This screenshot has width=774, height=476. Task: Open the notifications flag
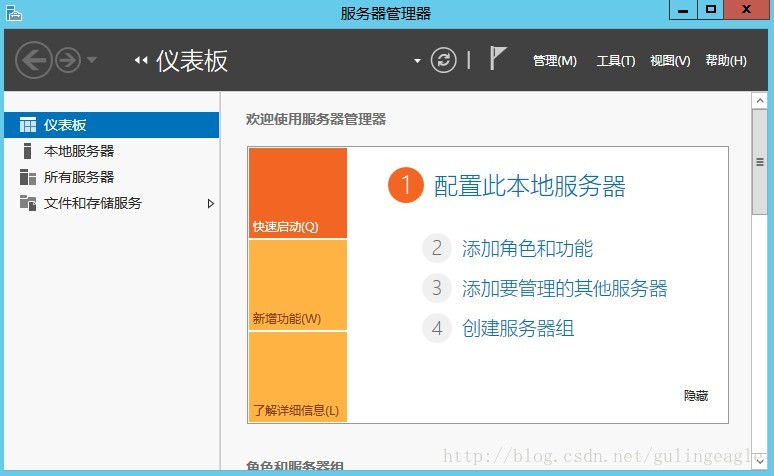click(498, 58)
